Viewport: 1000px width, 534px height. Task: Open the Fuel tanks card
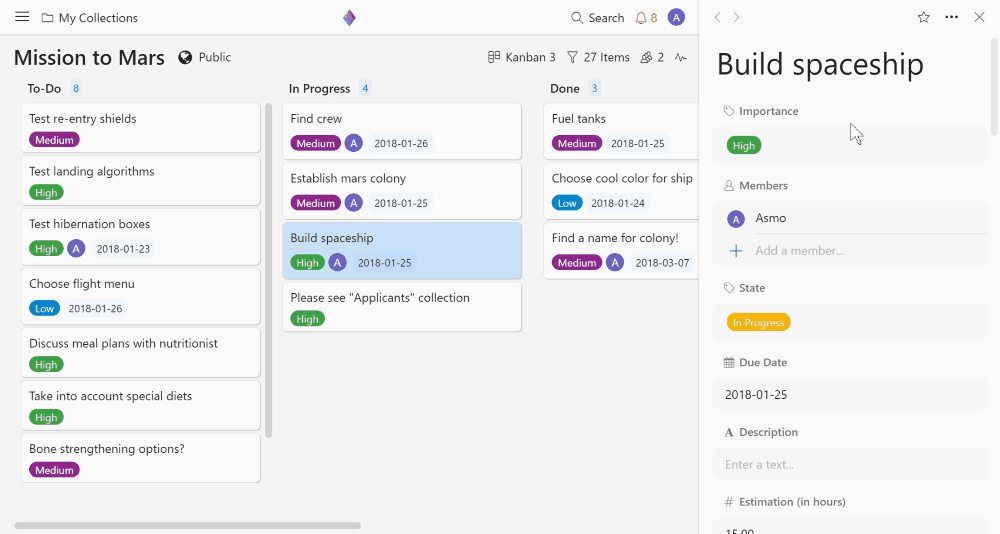click(622, 131)
